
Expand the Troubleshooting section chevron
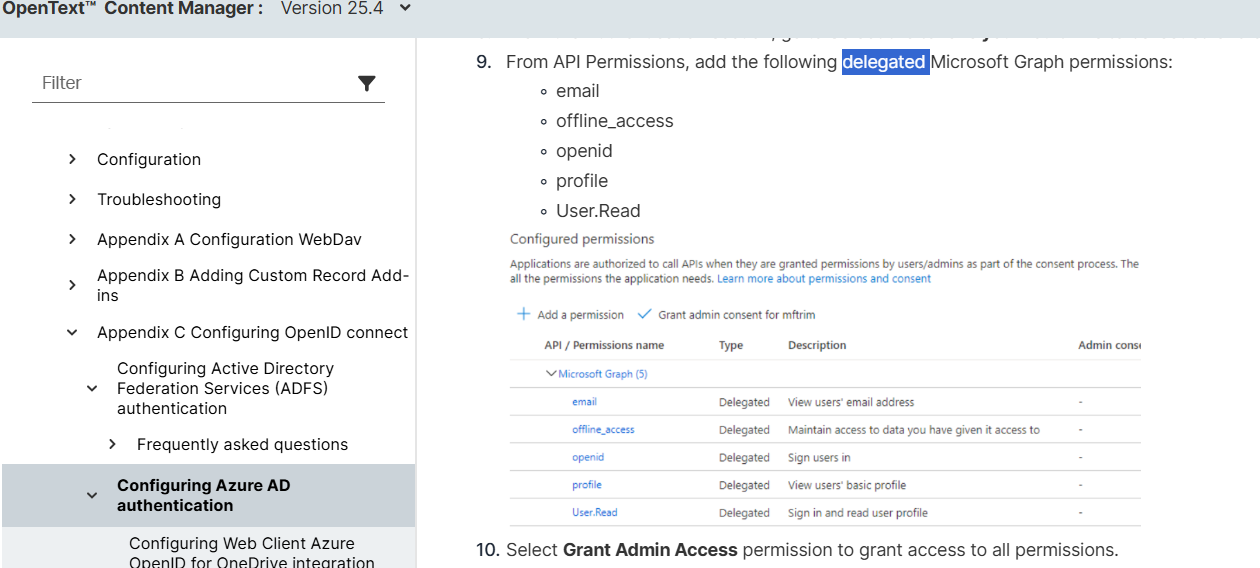pos(72,199)
